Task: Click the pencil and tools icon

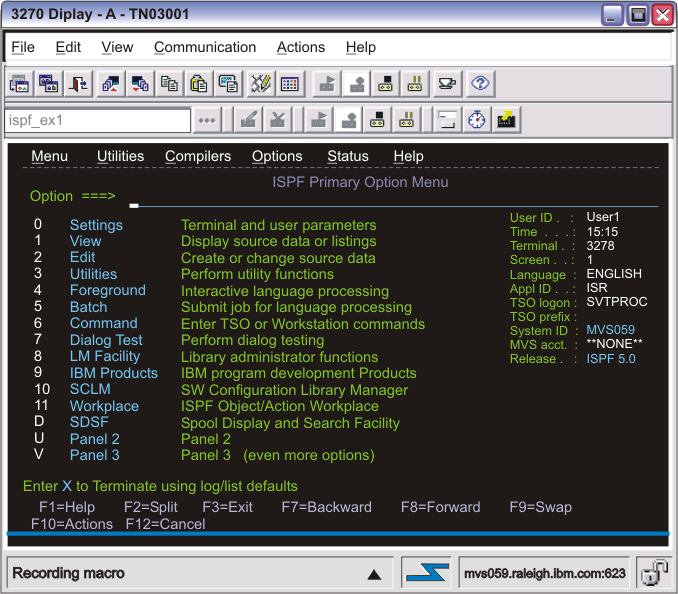Action: click(x=261, y=83)
